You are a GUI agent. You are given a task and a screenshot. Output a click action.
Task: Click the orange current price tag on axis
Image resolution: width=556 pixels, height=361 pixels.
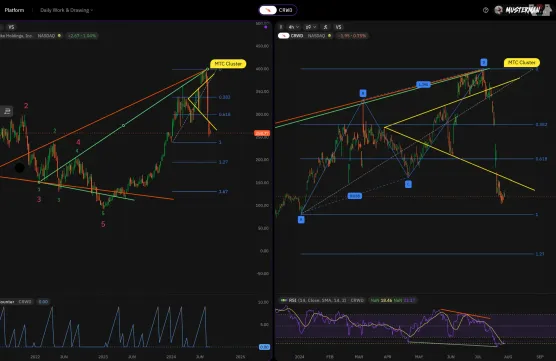point(262,133)
